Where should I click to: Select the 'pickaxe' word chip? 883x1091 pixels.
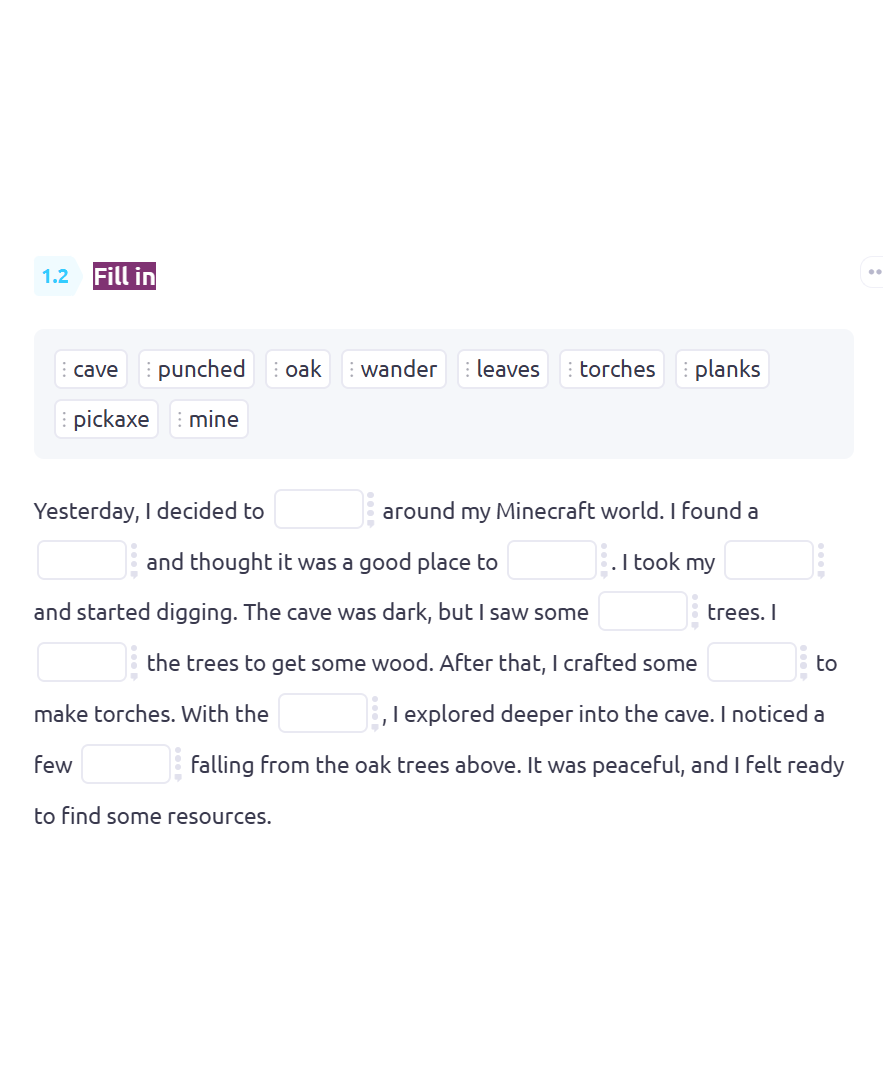[106, 419]
